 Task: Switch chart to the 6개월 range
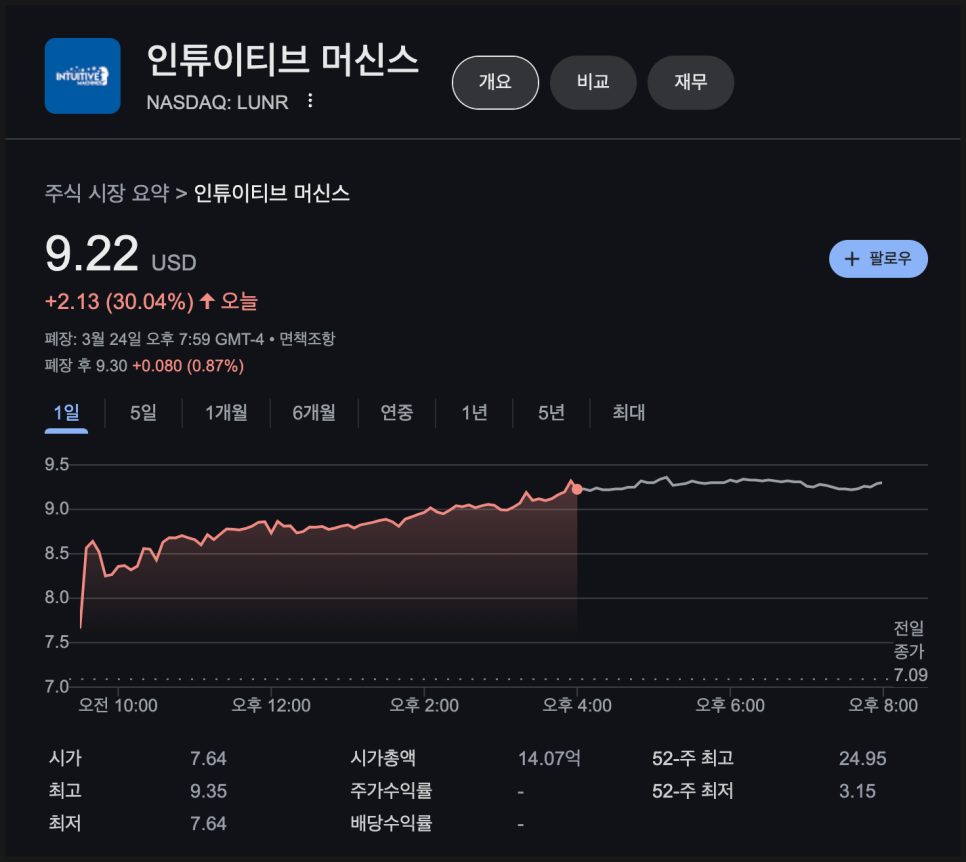[x=314, y=413]
